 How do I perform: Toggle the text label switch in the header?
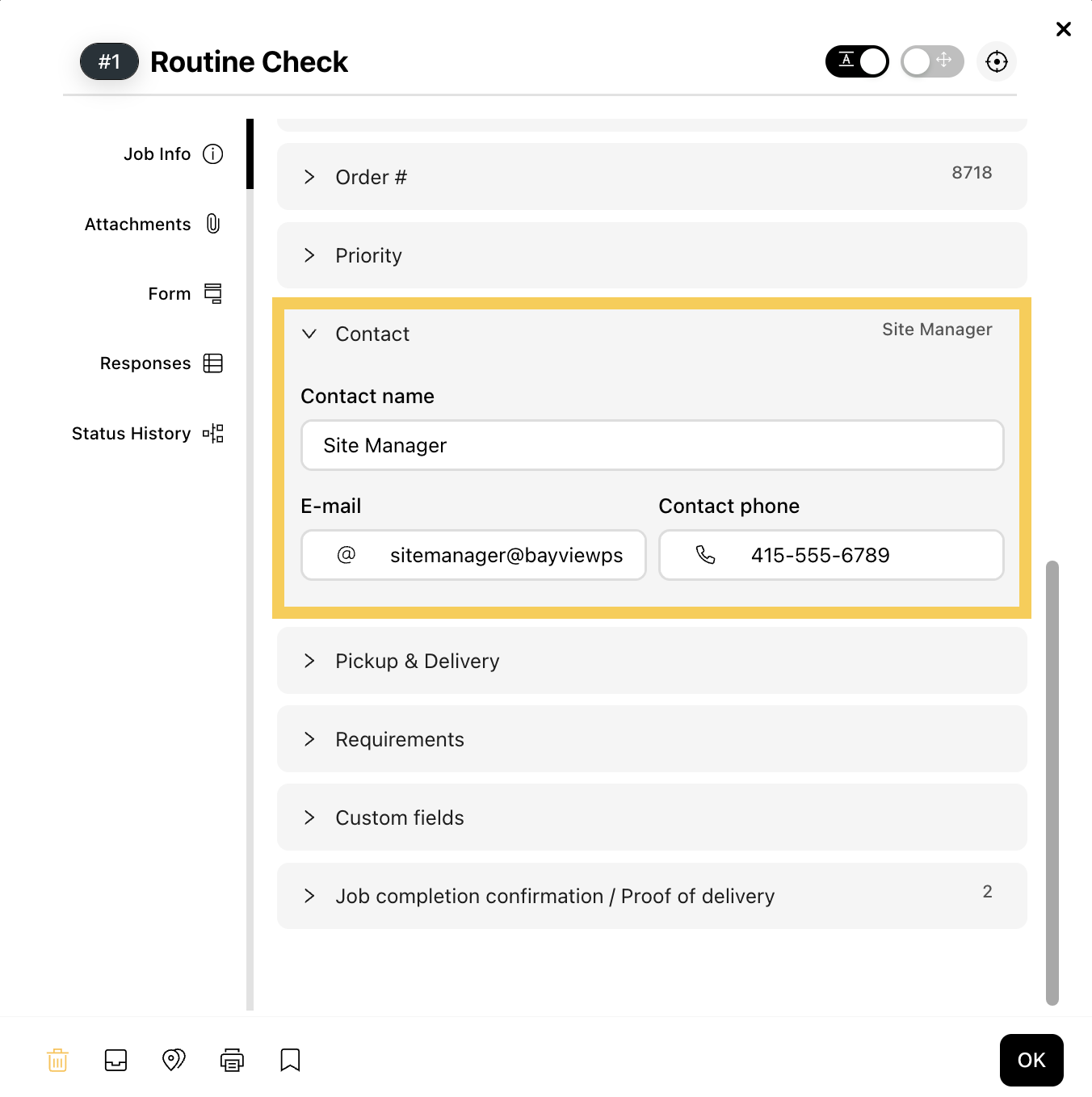(857, 61)
